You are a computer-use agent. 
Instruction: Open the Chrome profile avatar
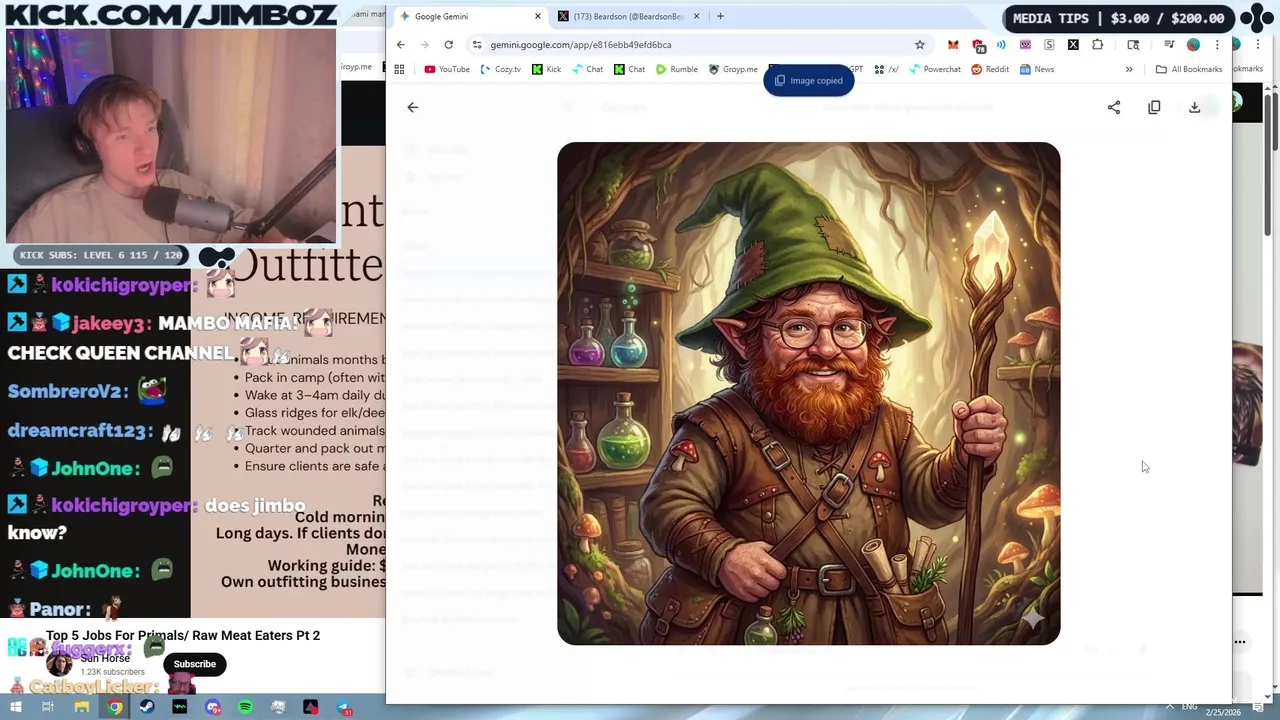(x=1193, y=44)
